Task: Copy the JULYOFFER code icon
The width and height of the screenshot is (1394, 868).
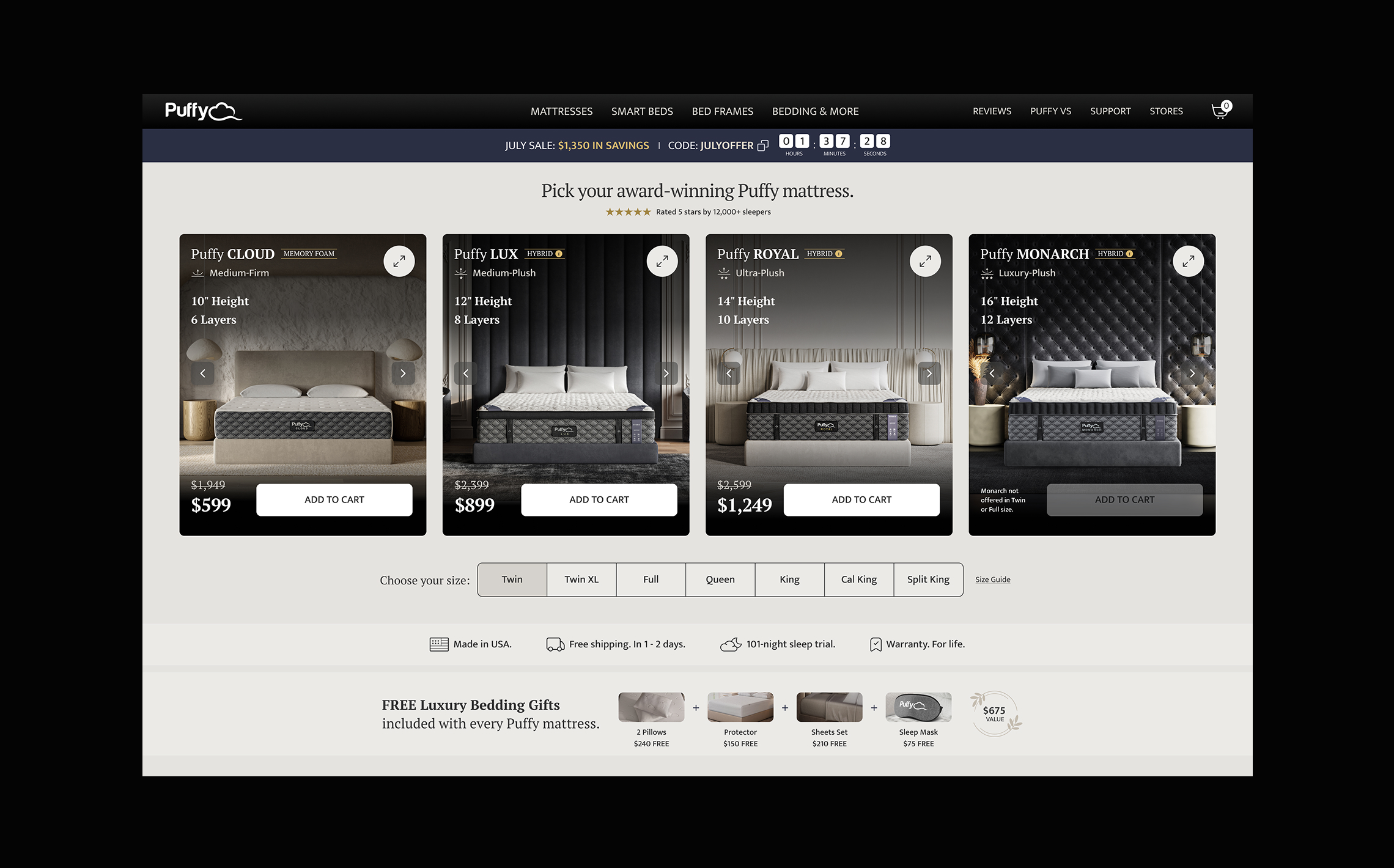Action: click(763, 145)
